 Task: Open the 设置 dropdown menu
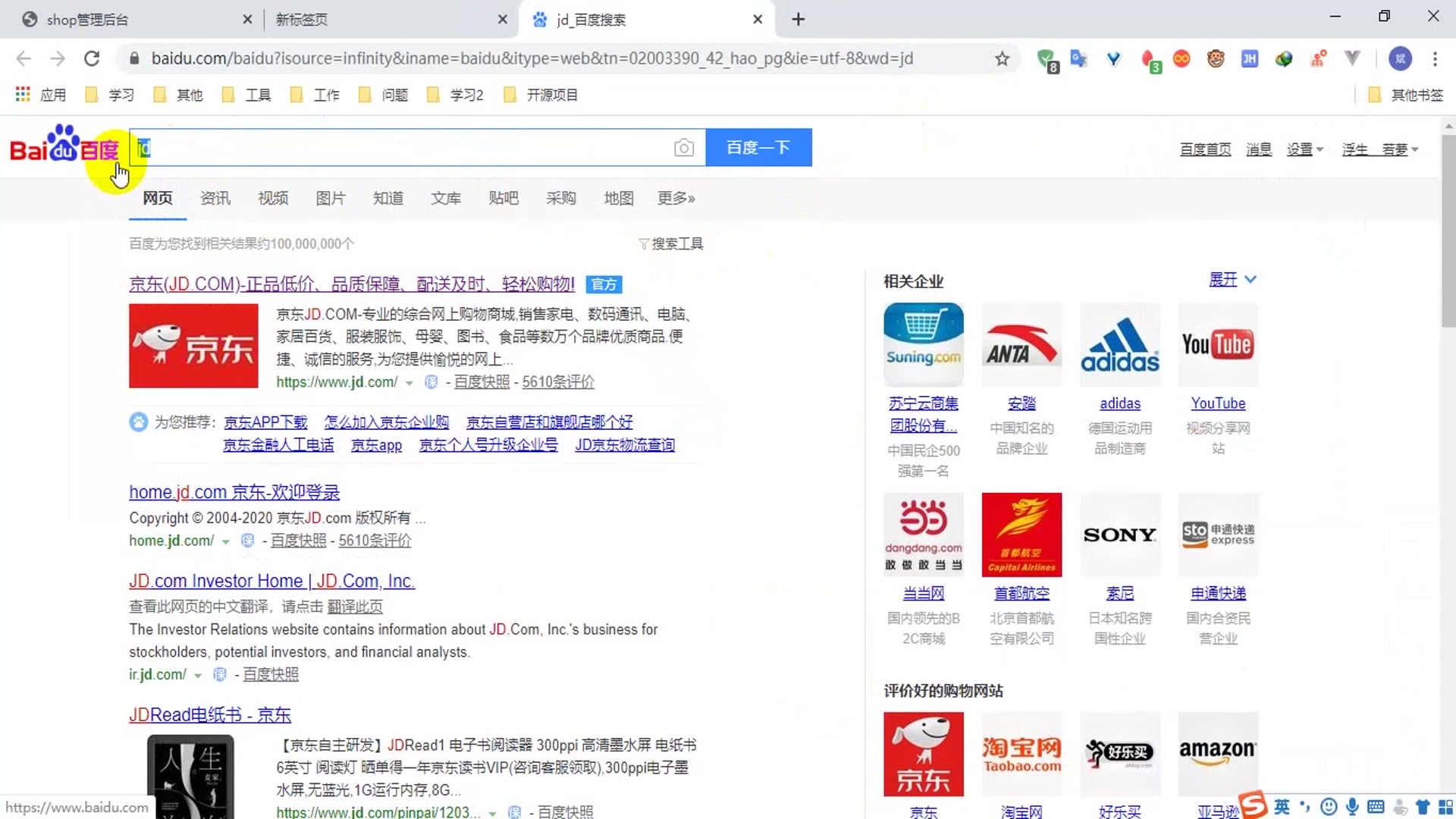(x=1304, y=149)
